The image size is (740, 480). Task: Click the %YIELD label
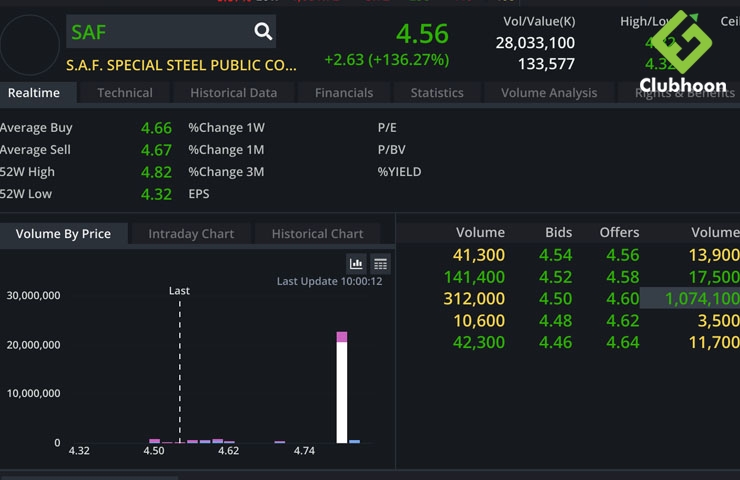tap(399, 172)
